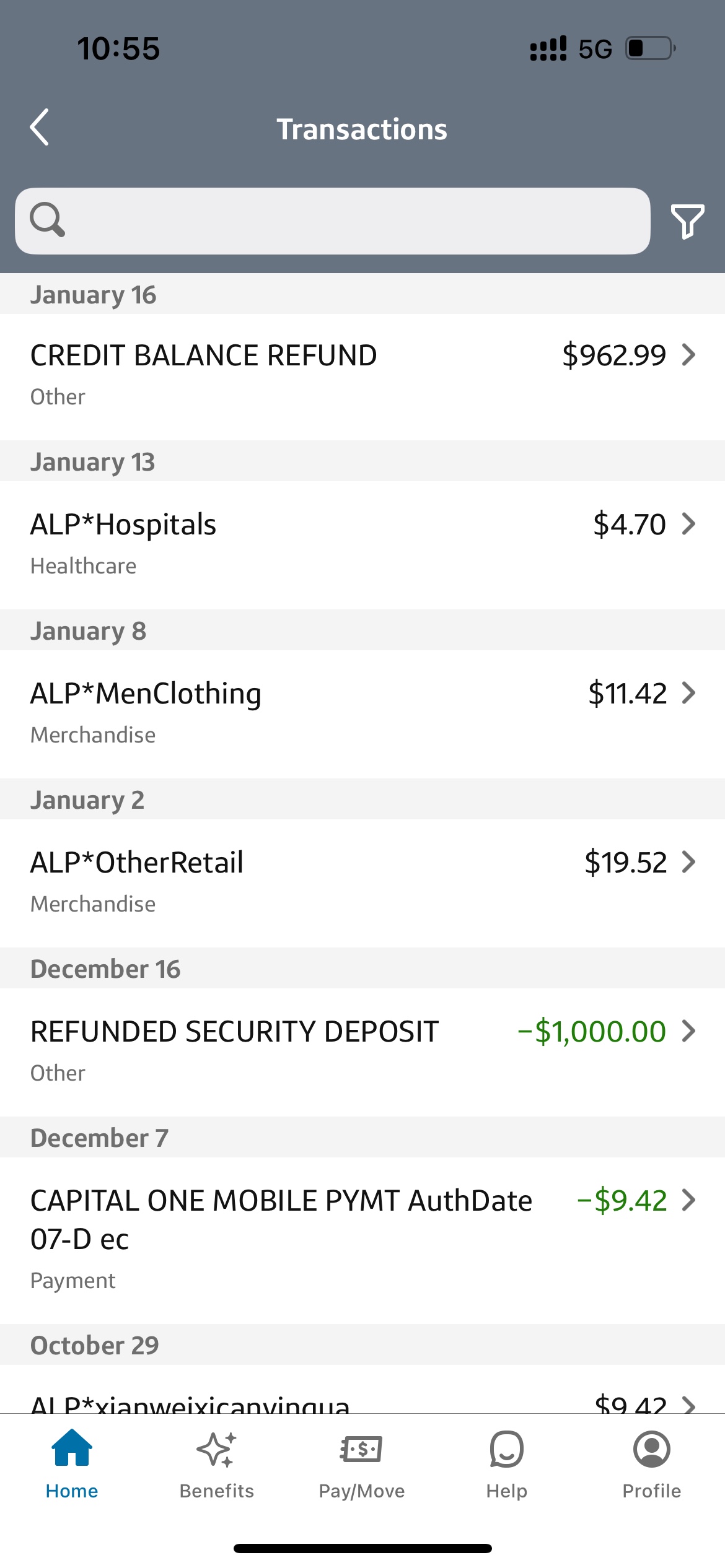Expand ALP*Hospitals transaction chevron
The width and height of the screenshot is (725, 1568).
coord(688,524)
